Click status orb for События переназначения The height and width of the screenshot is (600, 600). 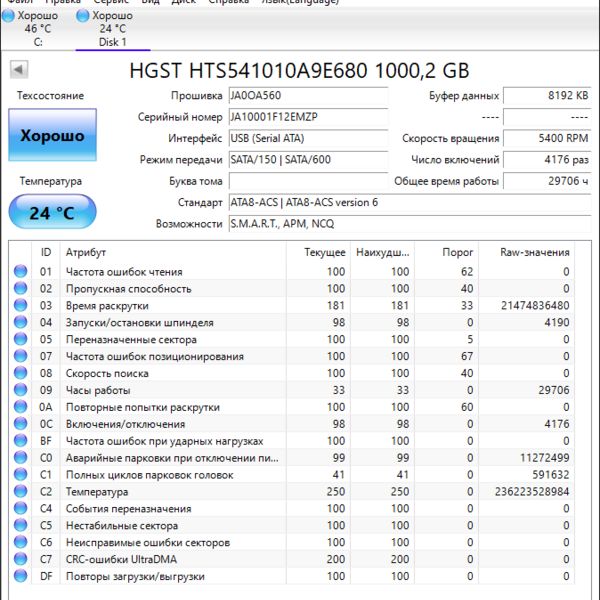pos(21,508)
